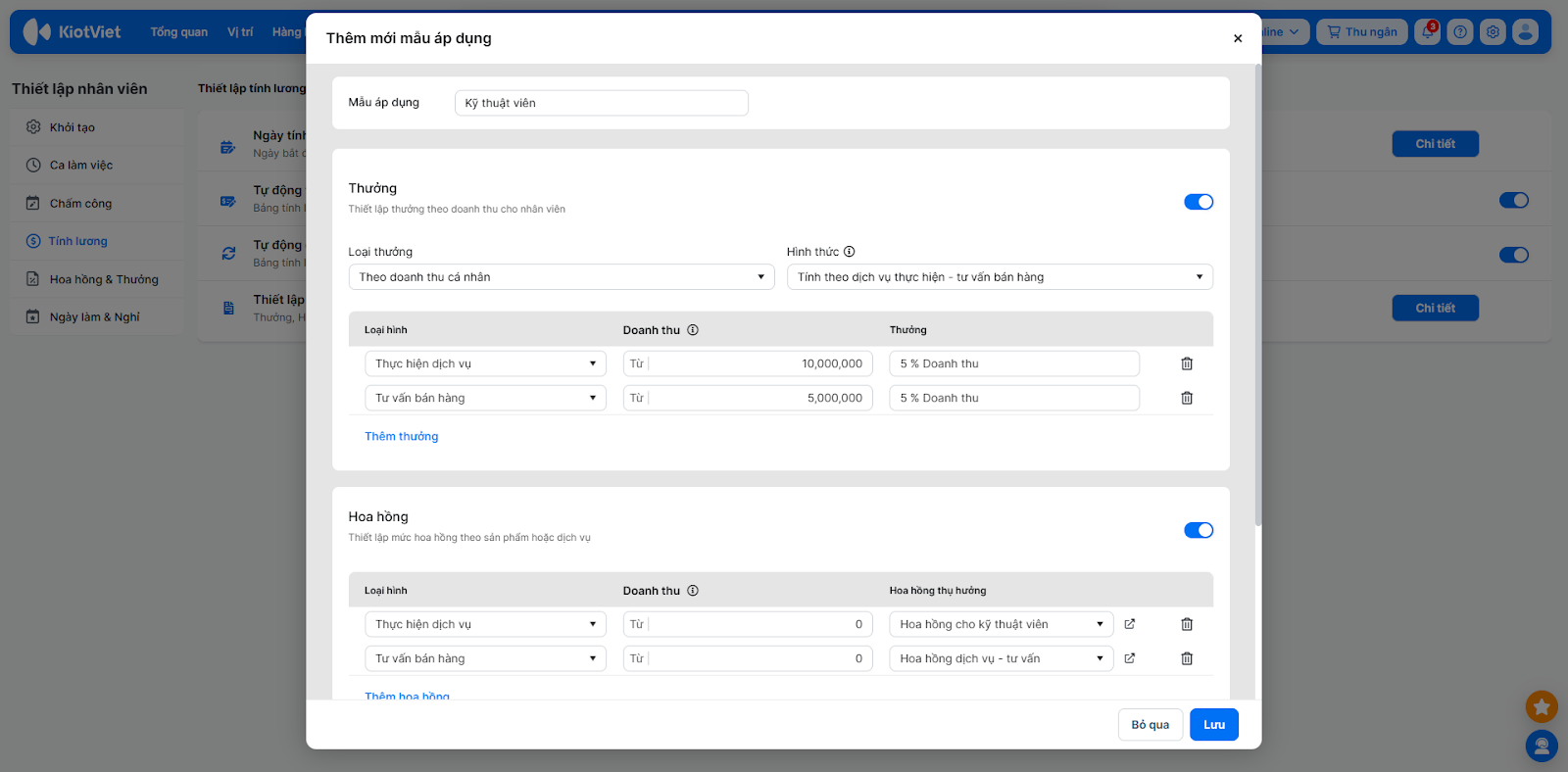Click the 'Lưu' save button
Screen dimensions: 1568x772
pos(1214,725)
